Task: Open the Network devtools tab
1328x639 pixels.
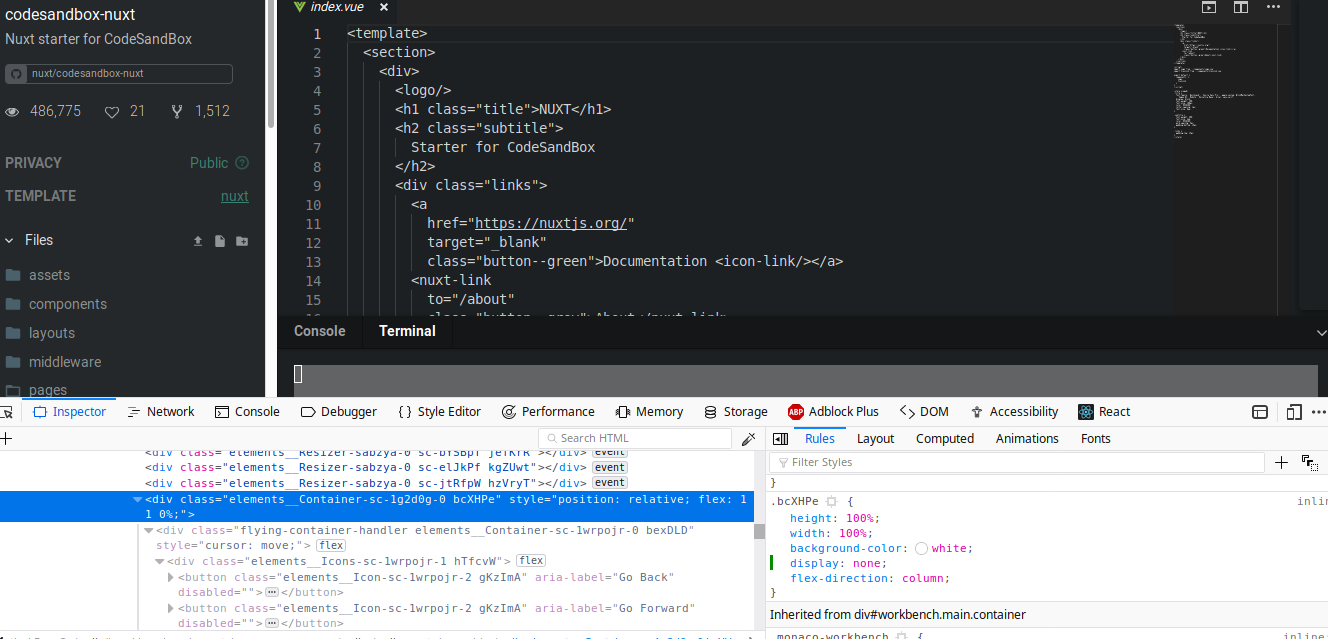Action: [161, 412]
